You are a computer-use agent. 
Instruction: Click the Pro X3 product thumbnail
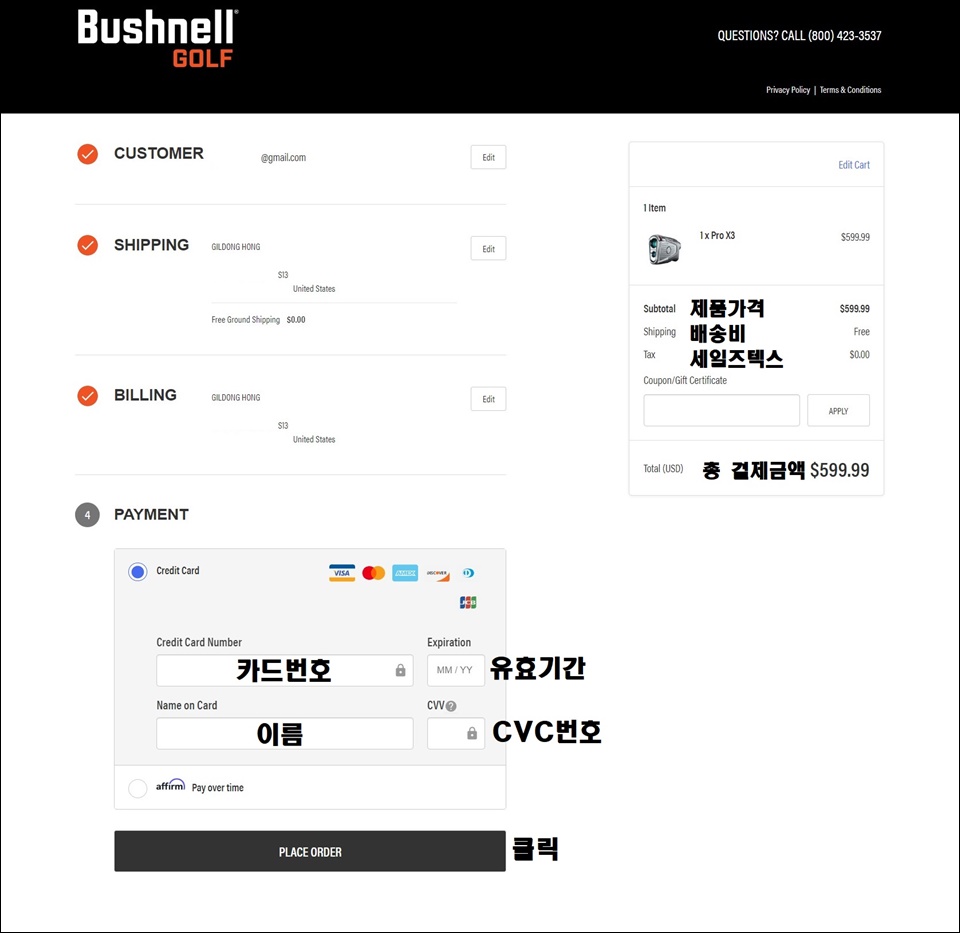click(664, 250)
